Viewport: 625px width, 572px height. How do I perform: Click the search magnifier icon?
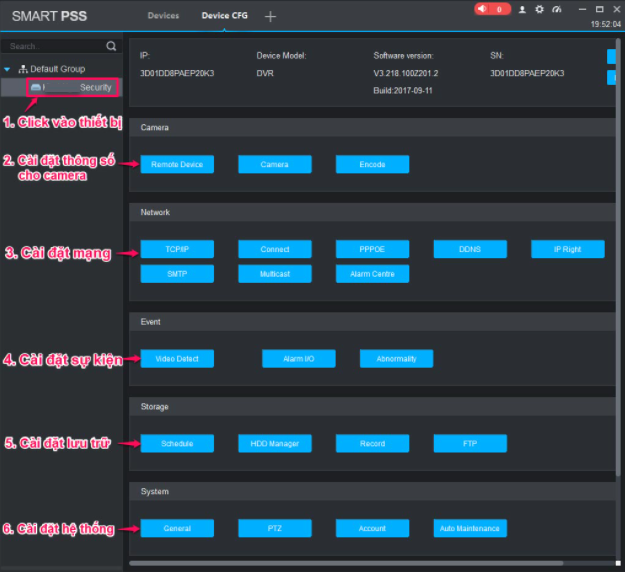click(111, 46)
